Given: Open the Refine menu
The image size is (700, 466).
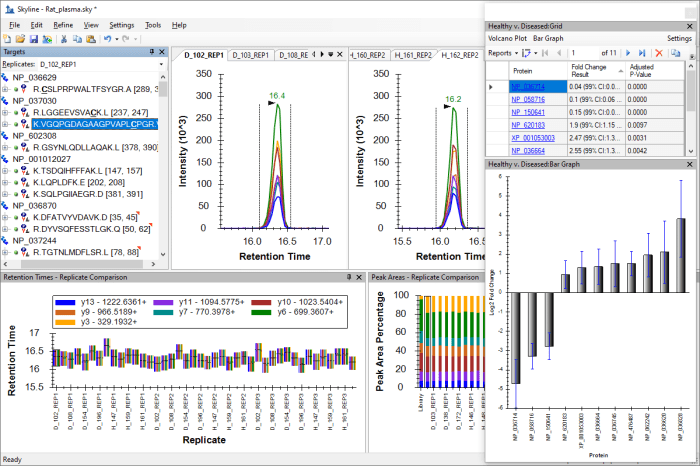Looking at the screenshot, I should click(62, 24).
